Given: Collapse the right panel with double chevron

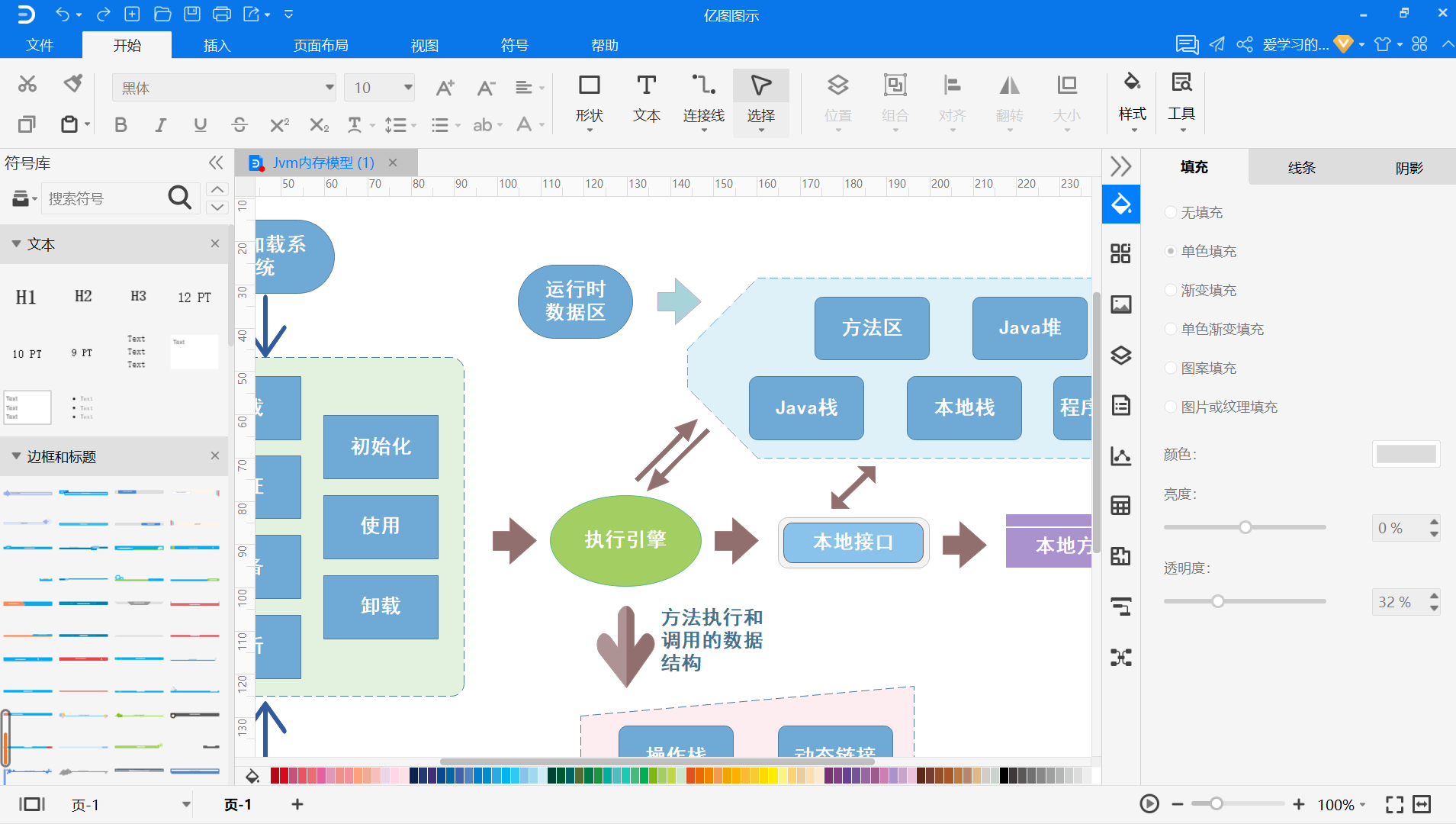Looking at the screenshot, I should pyautogui.click(x=1120, y=166).
